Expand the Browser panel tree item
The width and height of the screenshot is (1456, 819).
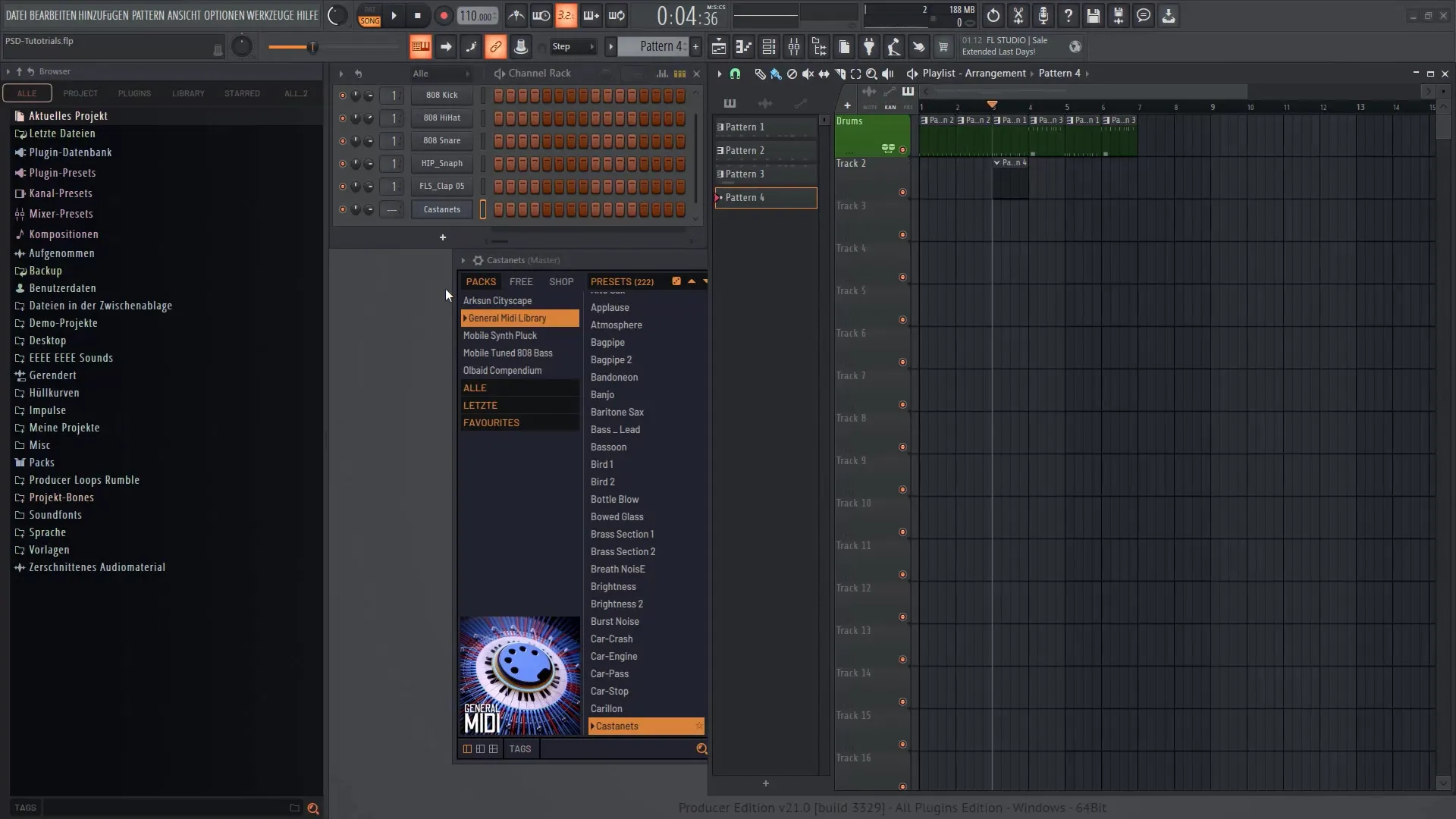(7, 71)
